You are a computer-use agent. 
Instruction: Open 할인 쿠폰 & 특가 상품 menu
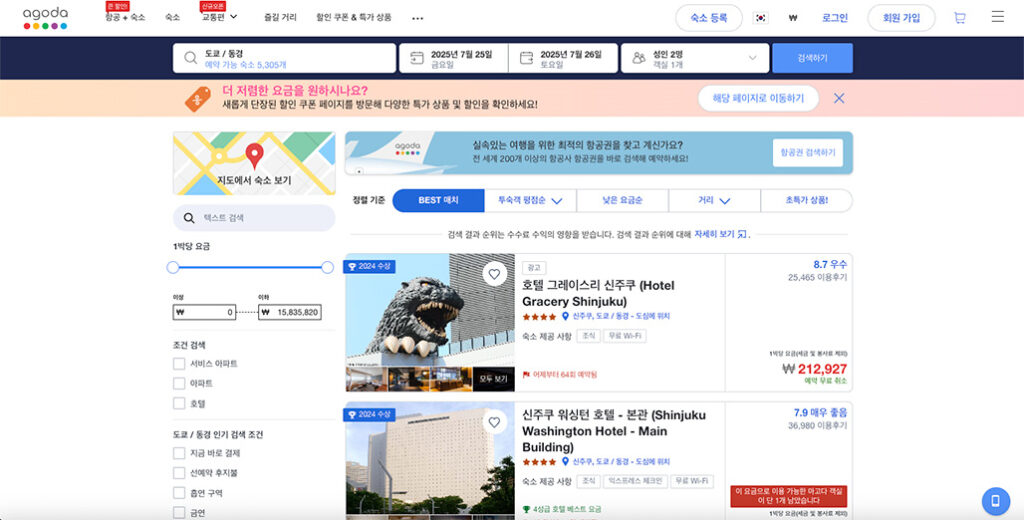point(354,18)
